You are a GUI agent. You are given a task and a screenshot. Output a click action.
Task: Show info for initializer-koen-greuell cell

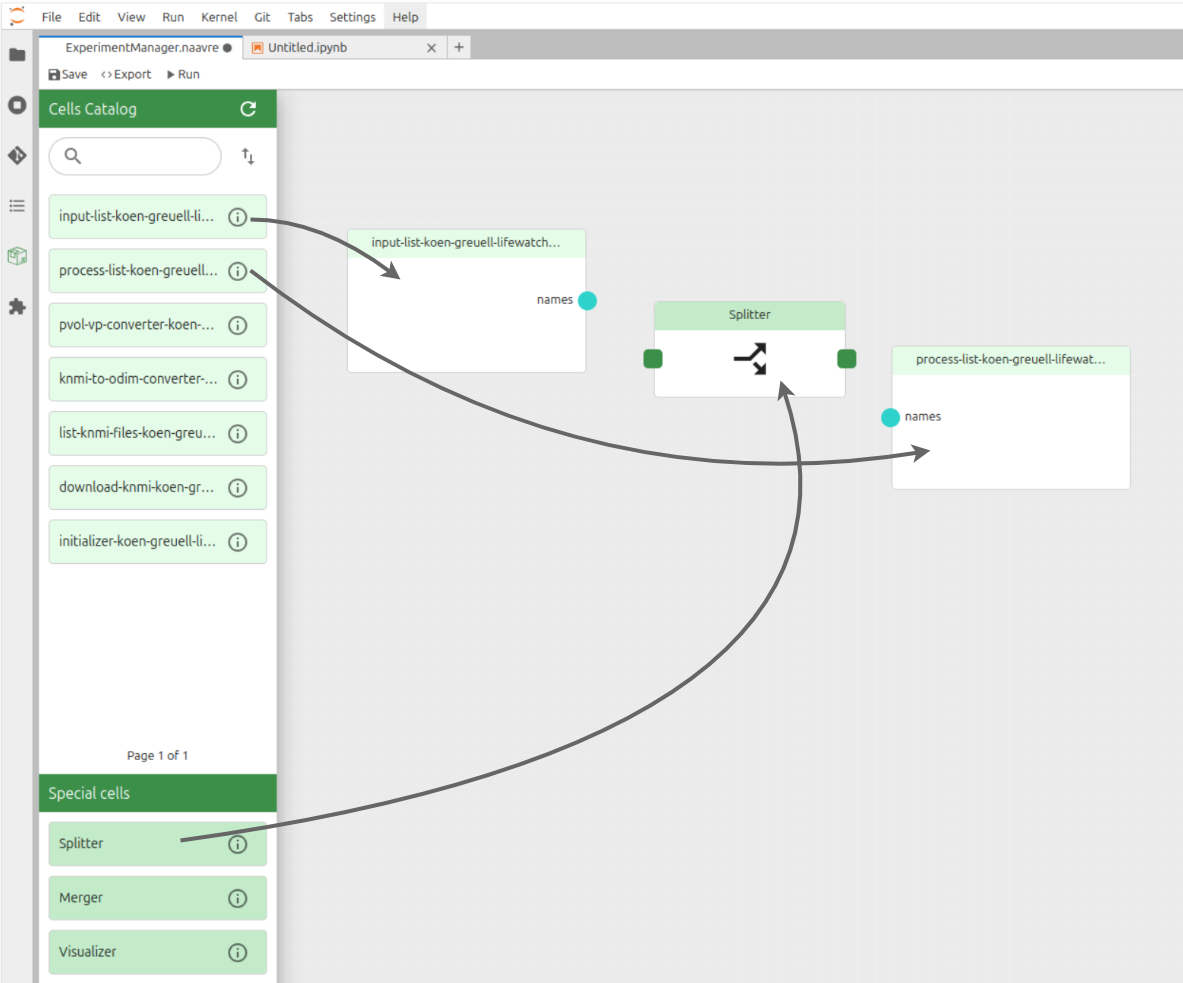238,542
